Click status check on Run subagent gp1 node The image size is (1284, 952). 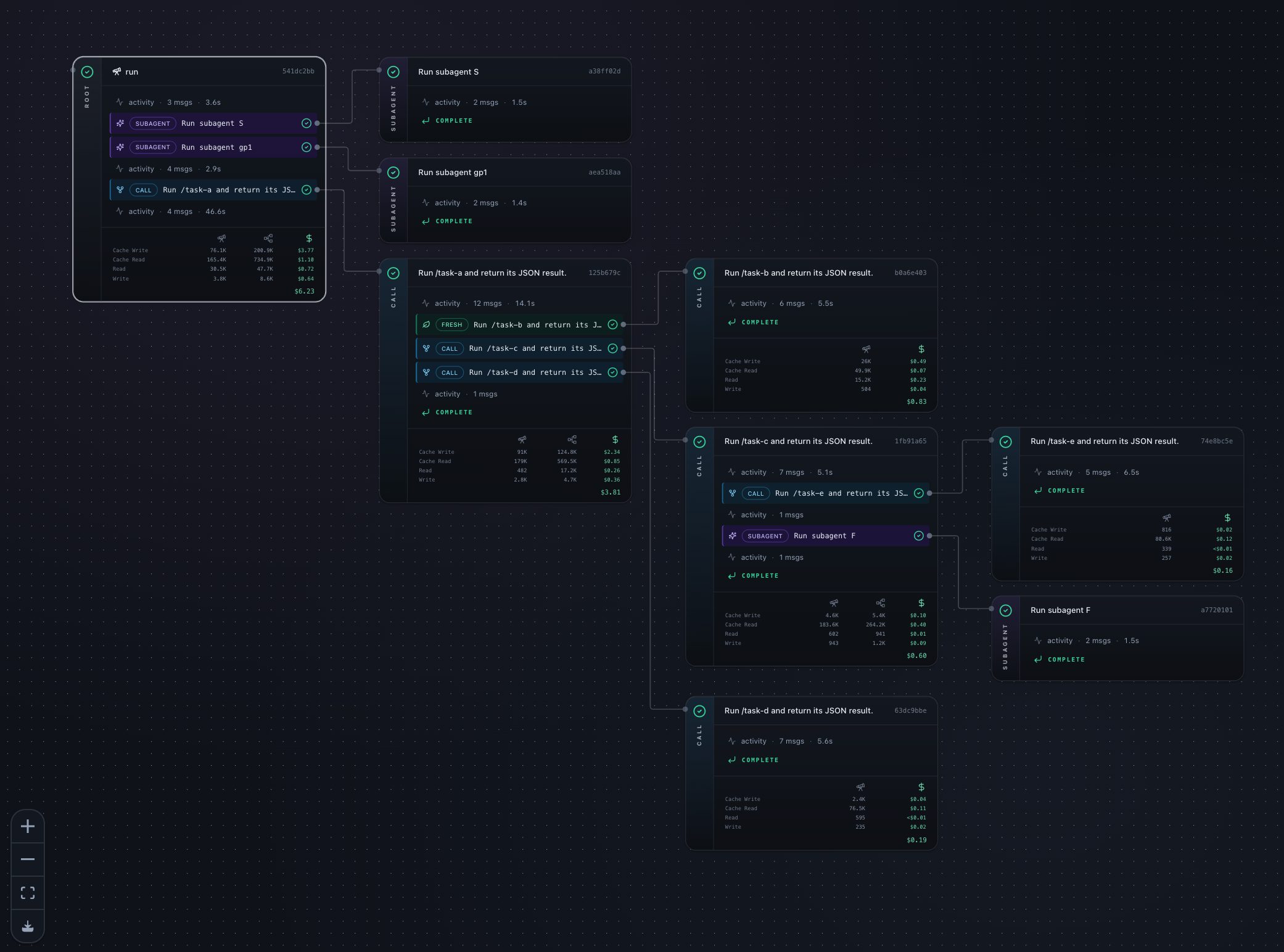pos(393,173)
